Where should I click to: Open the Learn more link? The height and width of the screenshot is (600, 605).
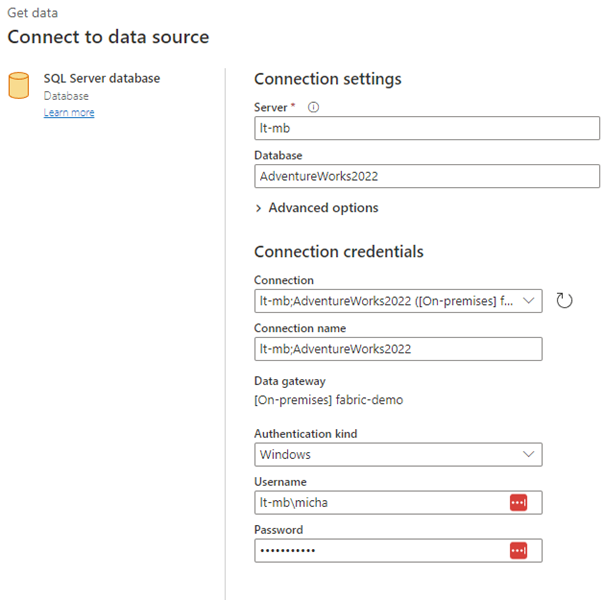click(x=69, y=112)
